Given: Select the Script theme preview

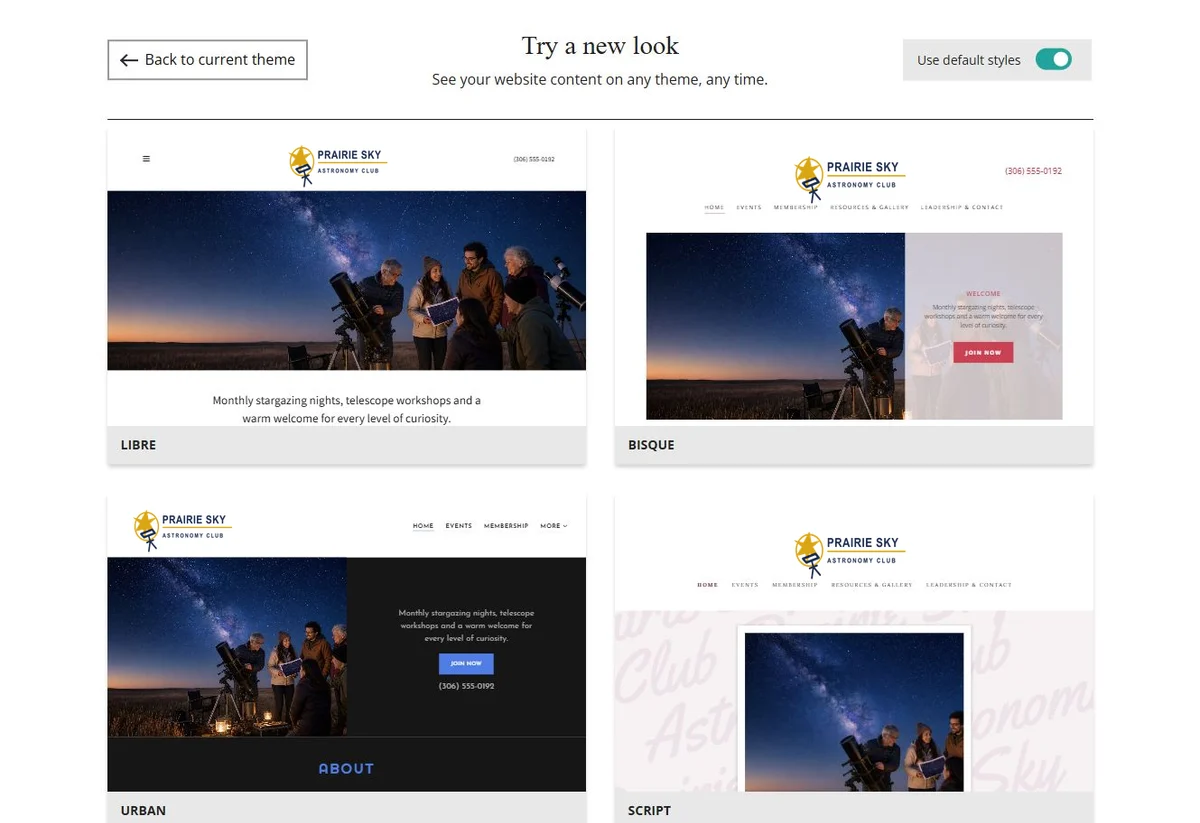Looking at the screenshot, I should pos(854,643).
